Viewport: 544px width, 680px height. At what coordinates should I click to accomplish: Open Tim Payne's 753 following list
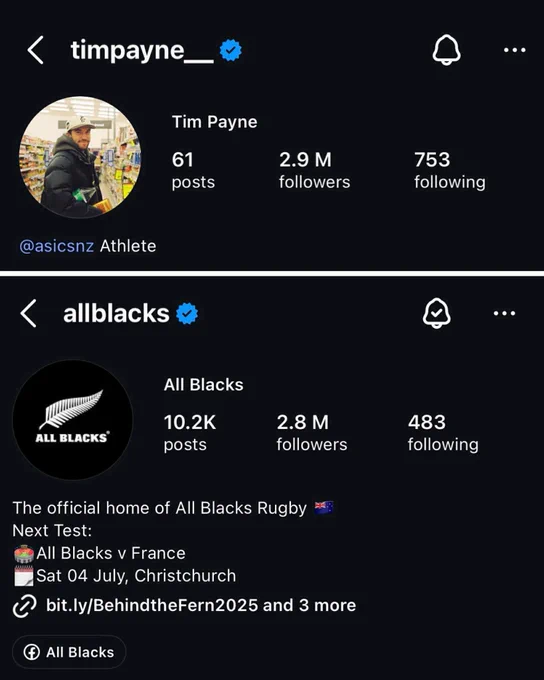(450, 170)
